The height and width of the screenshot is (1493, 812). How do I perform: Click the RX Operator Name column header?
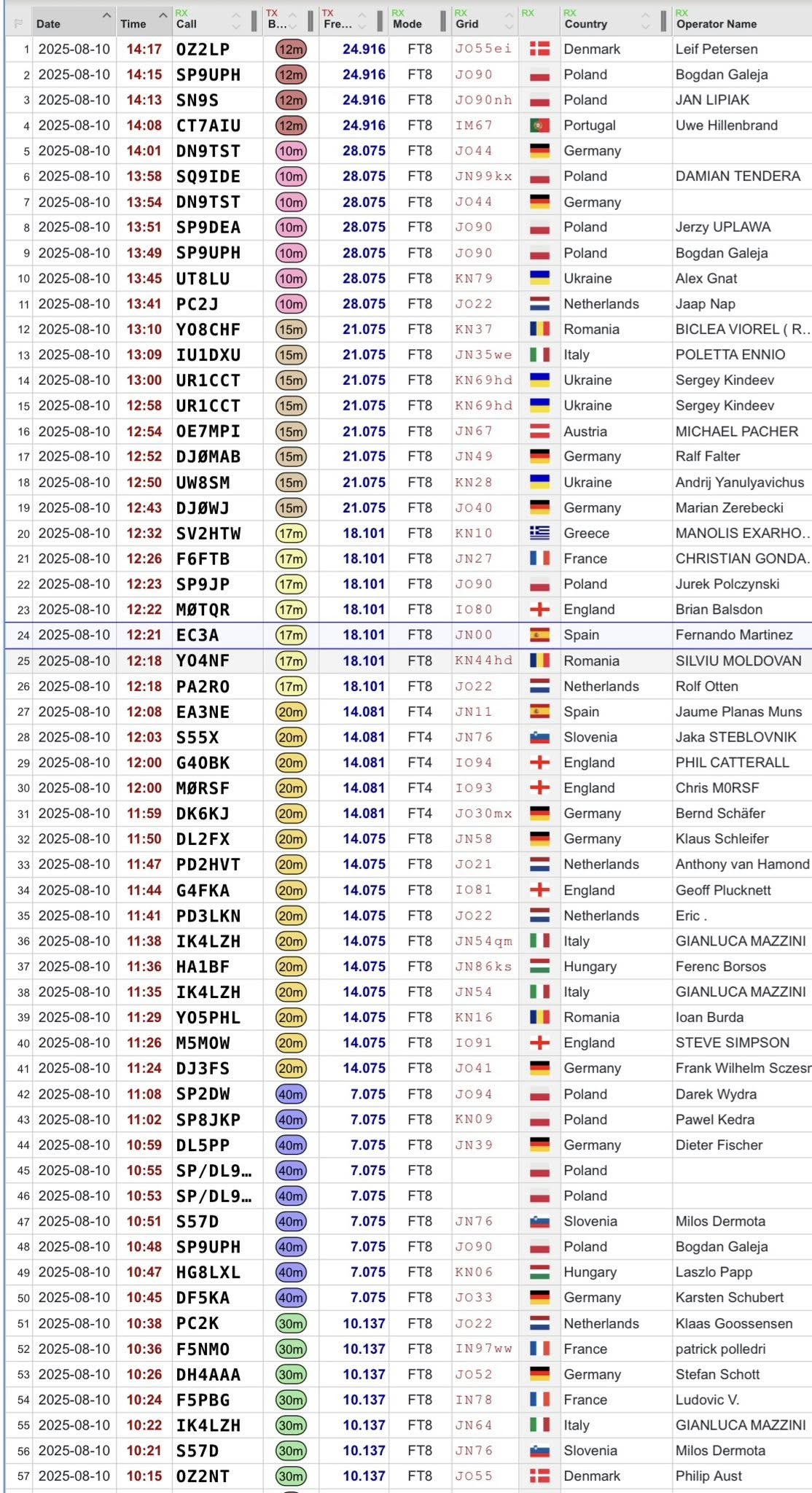(716, 23)
